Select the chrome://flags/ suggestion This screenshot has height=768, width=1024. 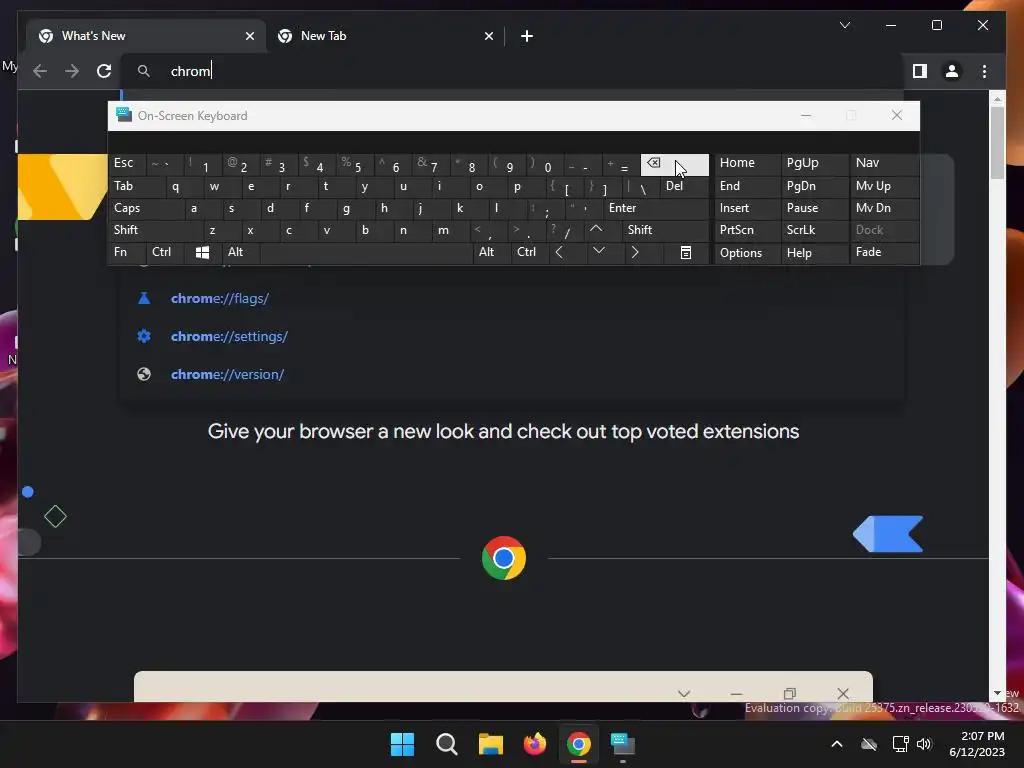(x=513, y=298)
